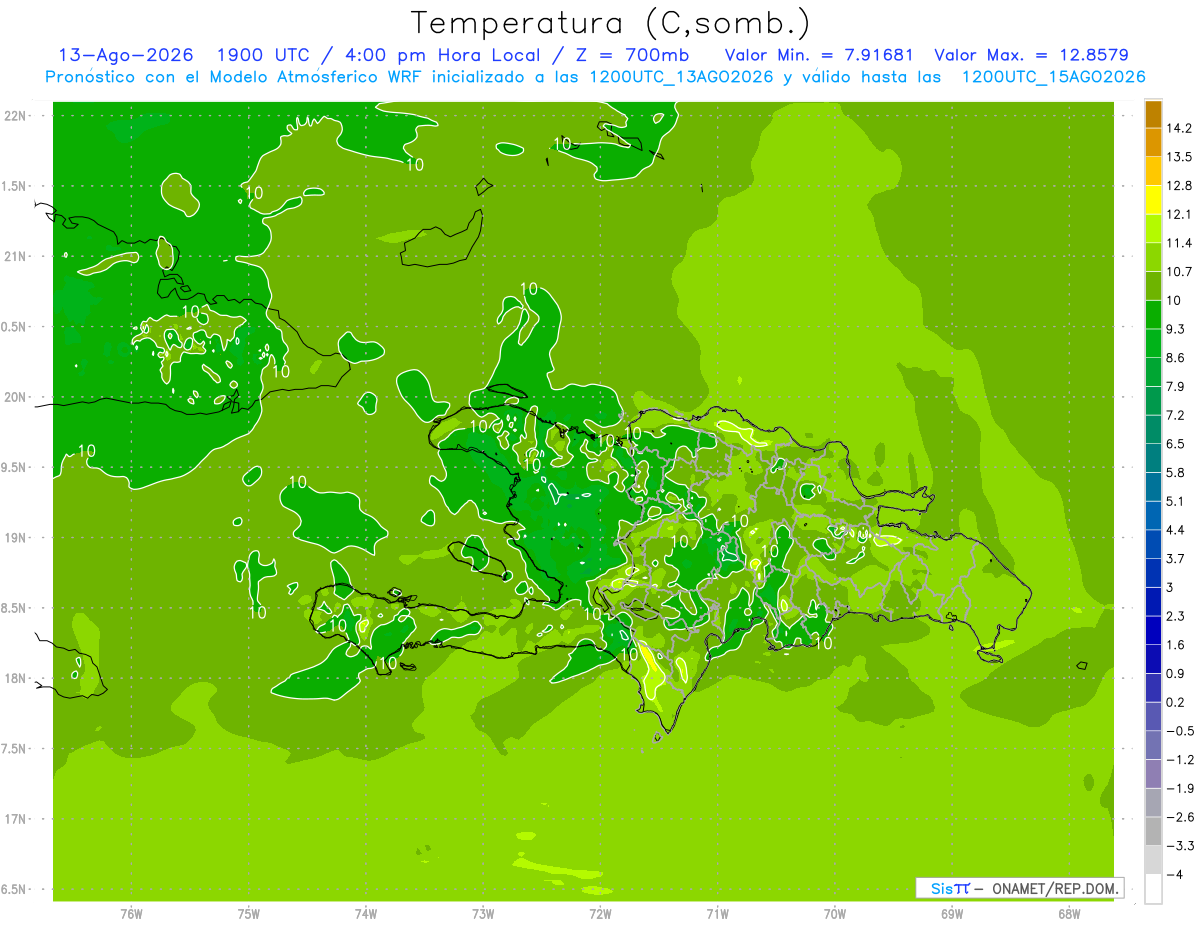Viewport: 1200px width, 927px height.
Task: Click the "10.7" color scale value
Action: [x=1178, y=272]
